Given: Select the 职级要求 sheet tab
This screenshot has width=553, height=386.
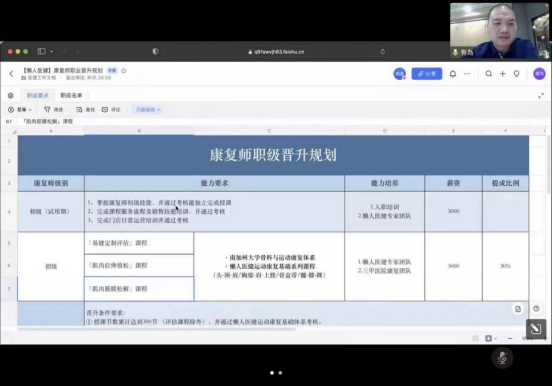Looking at the screenshot, I should pos(37,95).
